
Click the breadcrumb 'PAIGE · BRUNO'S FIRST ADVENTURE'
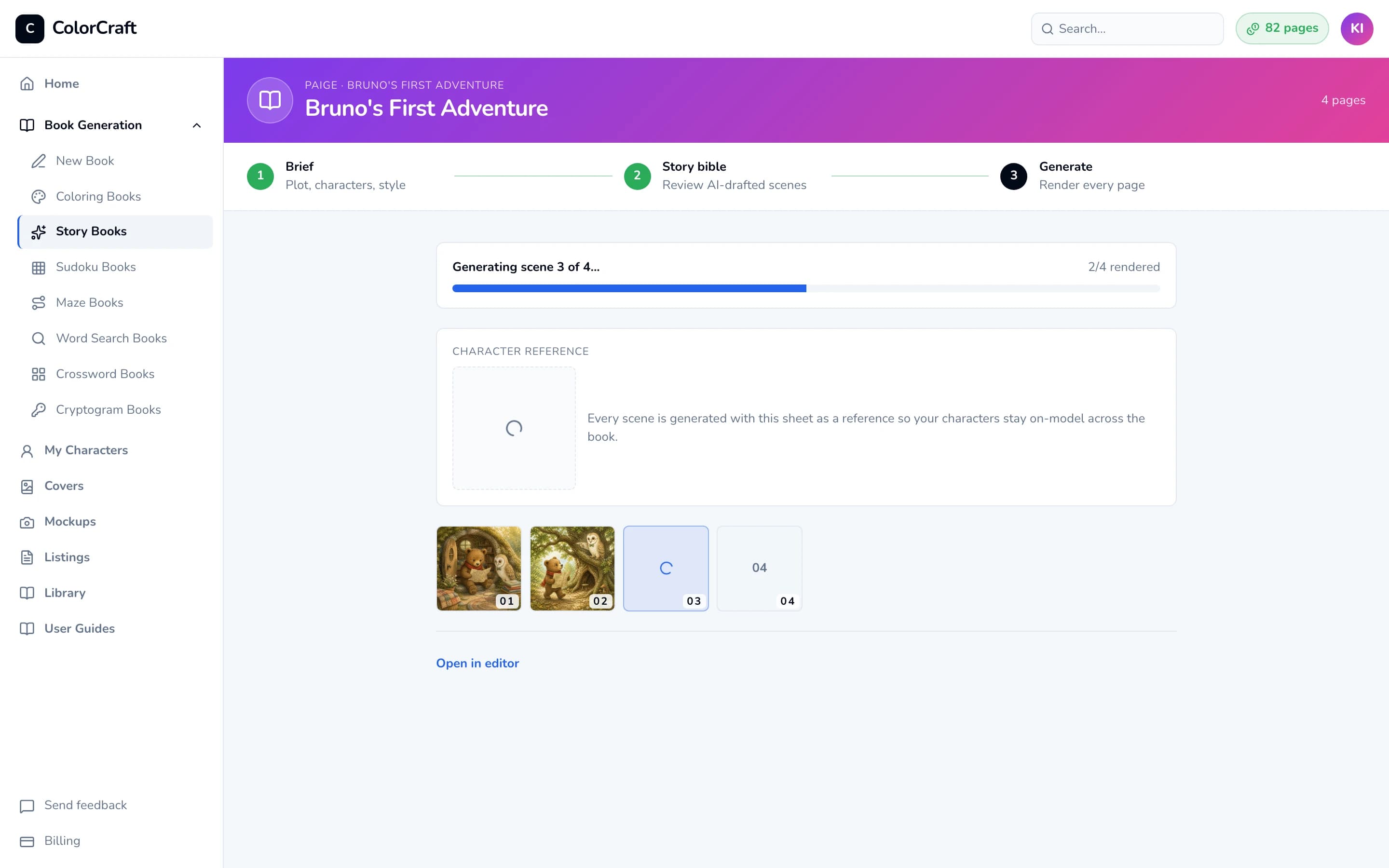pos(404,85)
